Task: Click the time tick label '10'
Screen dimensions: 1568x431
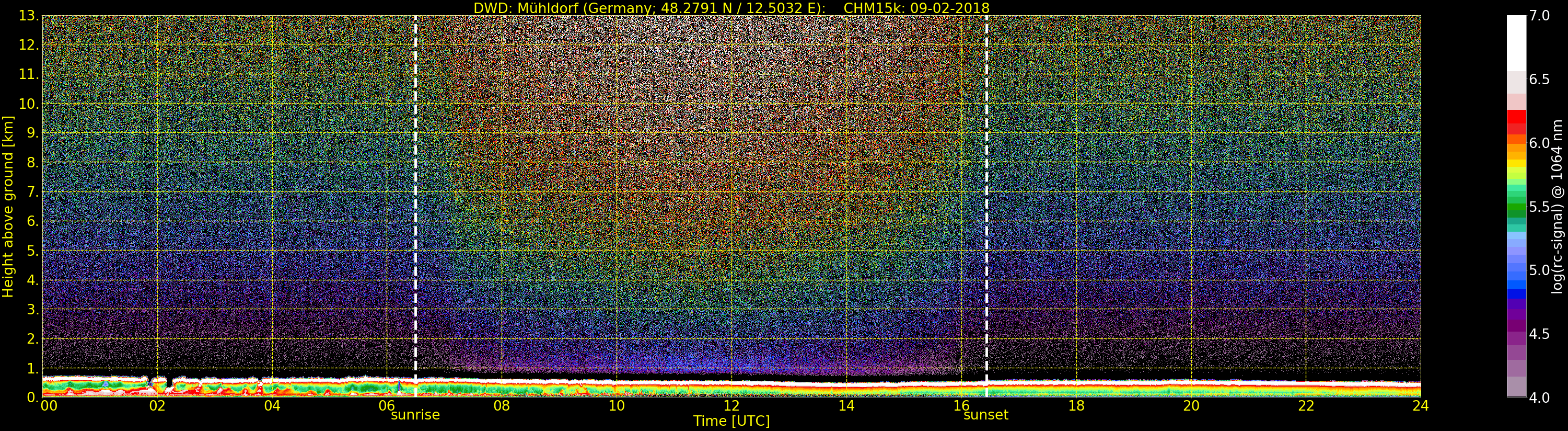Action: 617,406
